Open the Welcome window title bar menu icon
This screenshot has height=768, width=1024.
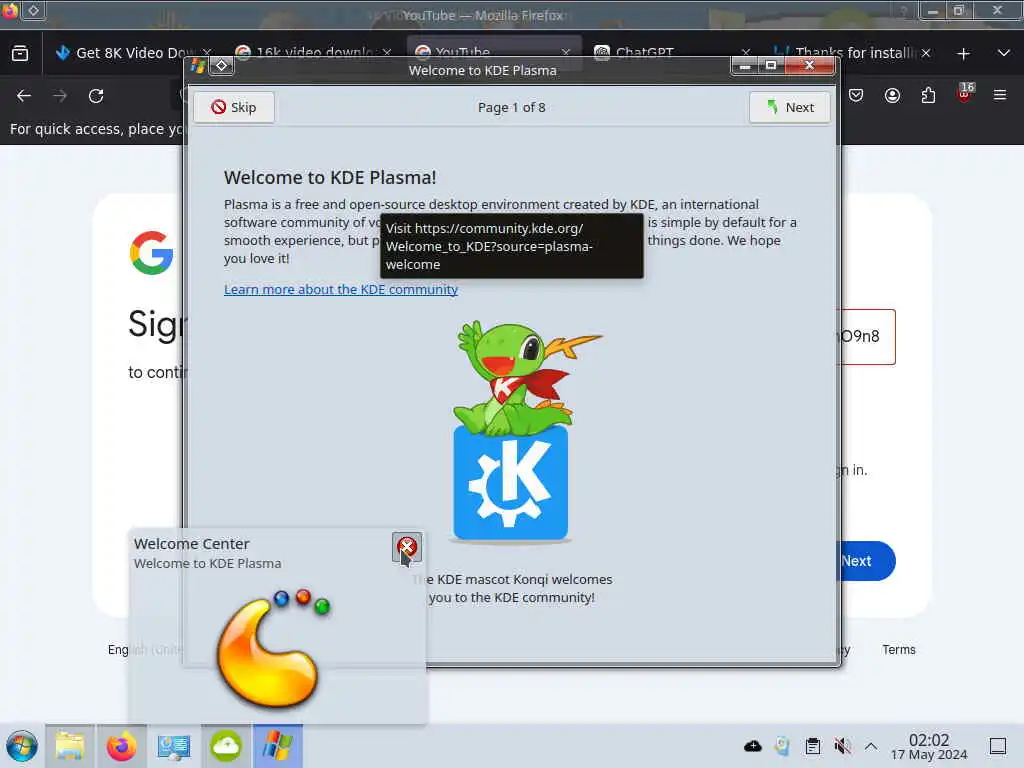click(197, 65)
